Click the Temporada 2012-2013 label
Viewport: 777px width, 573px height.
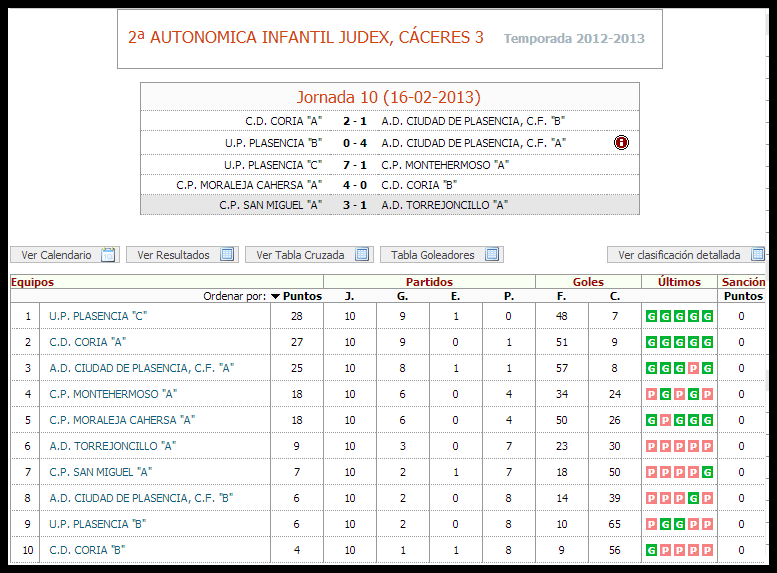(x=574, y=39)
